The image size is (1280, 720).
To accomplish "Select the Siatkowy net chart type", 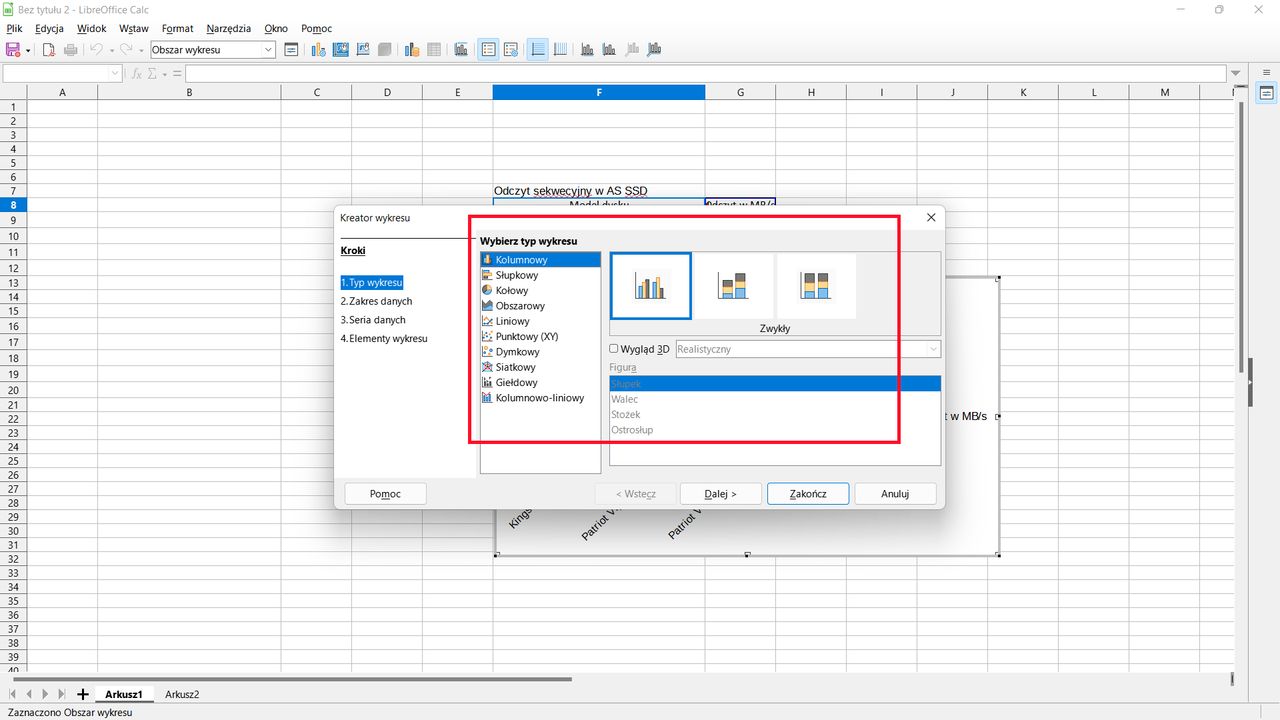I will point(517,367).
